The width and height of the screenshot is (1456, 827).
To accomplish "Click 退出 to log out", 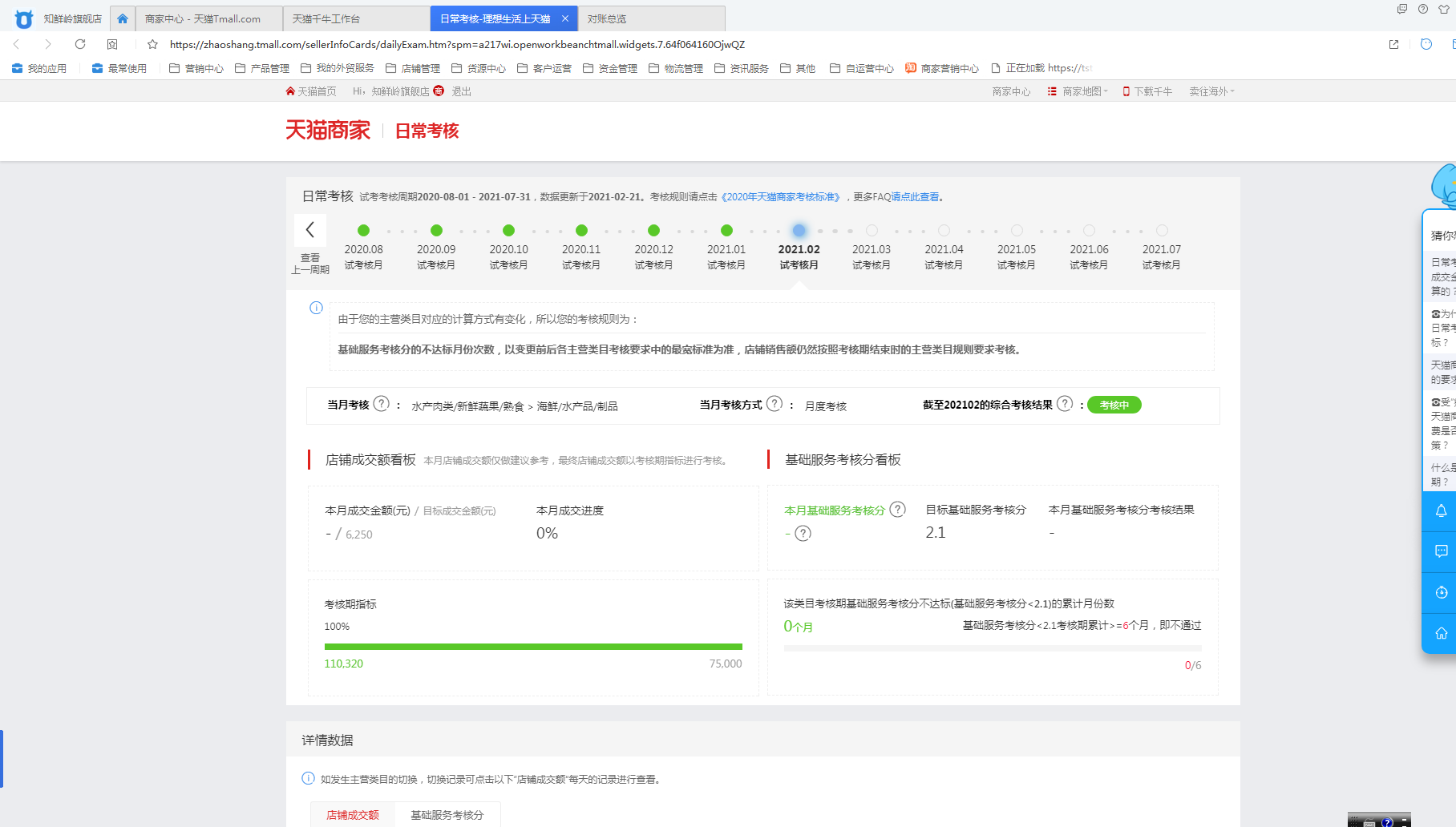I will (462, 91).
